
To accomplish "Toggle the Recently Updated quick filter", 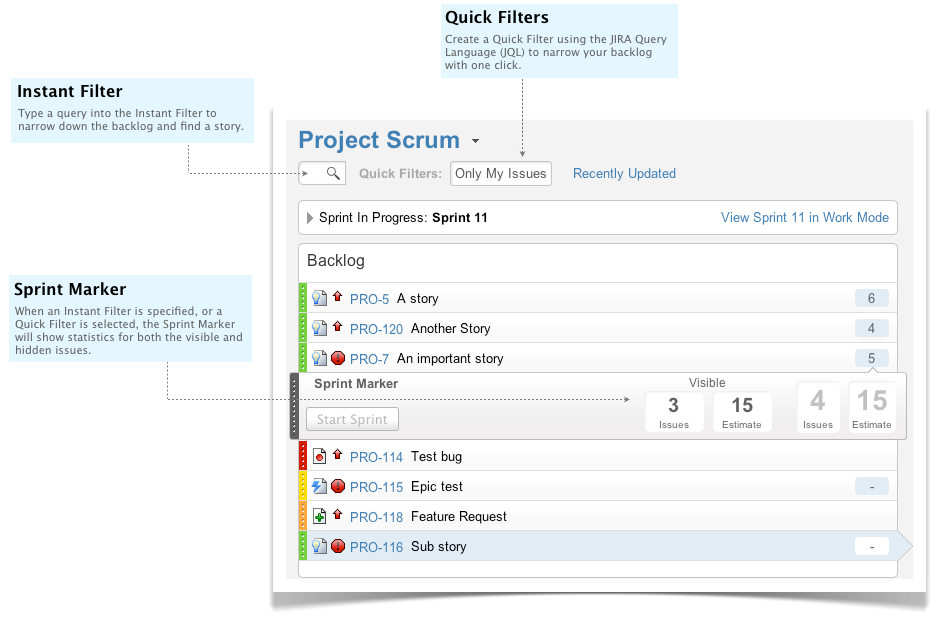I will (x=624, y=174).
